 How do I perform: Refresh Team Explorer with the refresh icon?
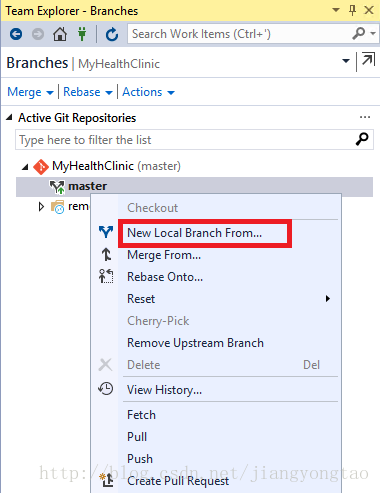click(x=112, y=34)
